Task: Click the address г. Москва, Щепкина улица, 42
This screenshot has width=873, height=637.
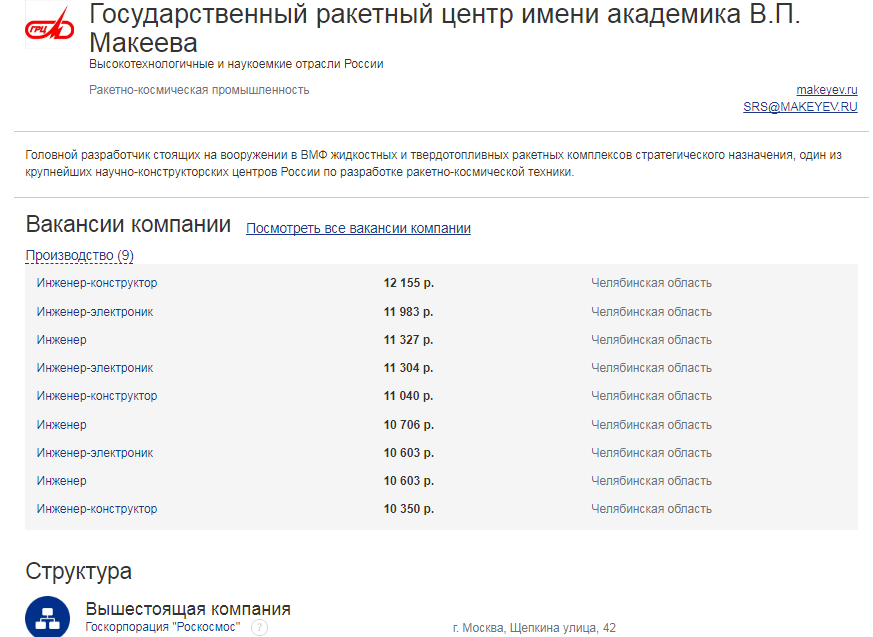Action: coord(534,628)
